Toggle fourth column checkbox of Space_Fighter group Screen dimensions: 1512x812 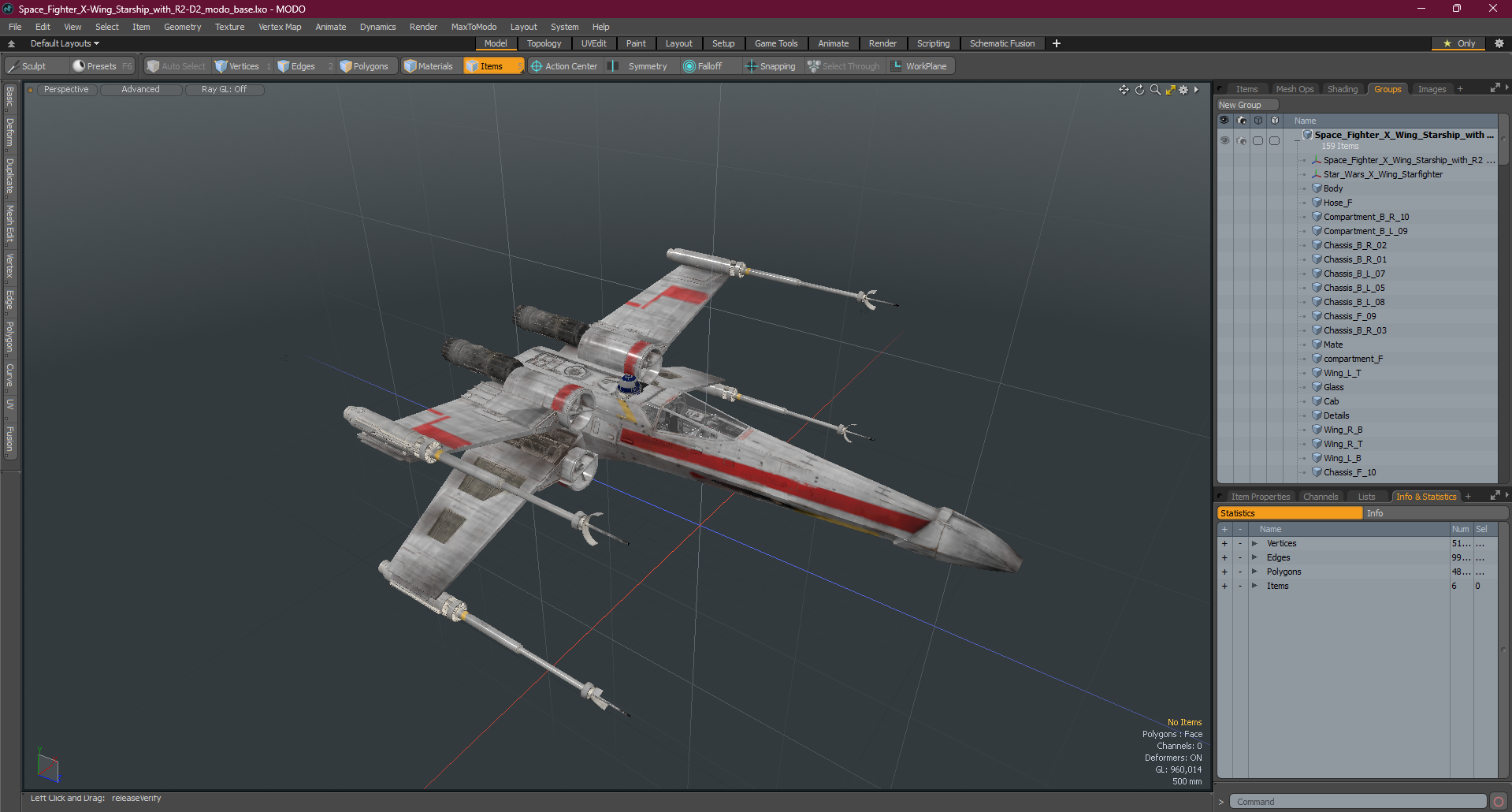click(x=1274, y=140)
